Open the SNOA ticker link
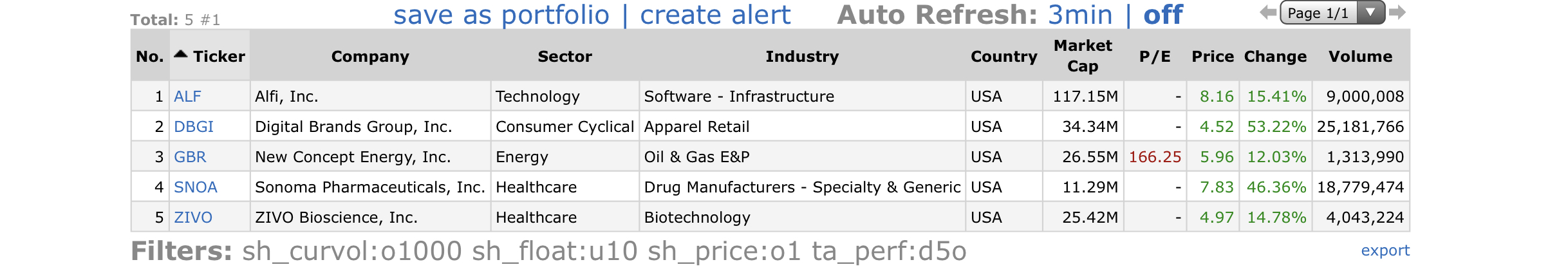This screenshot has height=280, width=1568. coord(196,187)
